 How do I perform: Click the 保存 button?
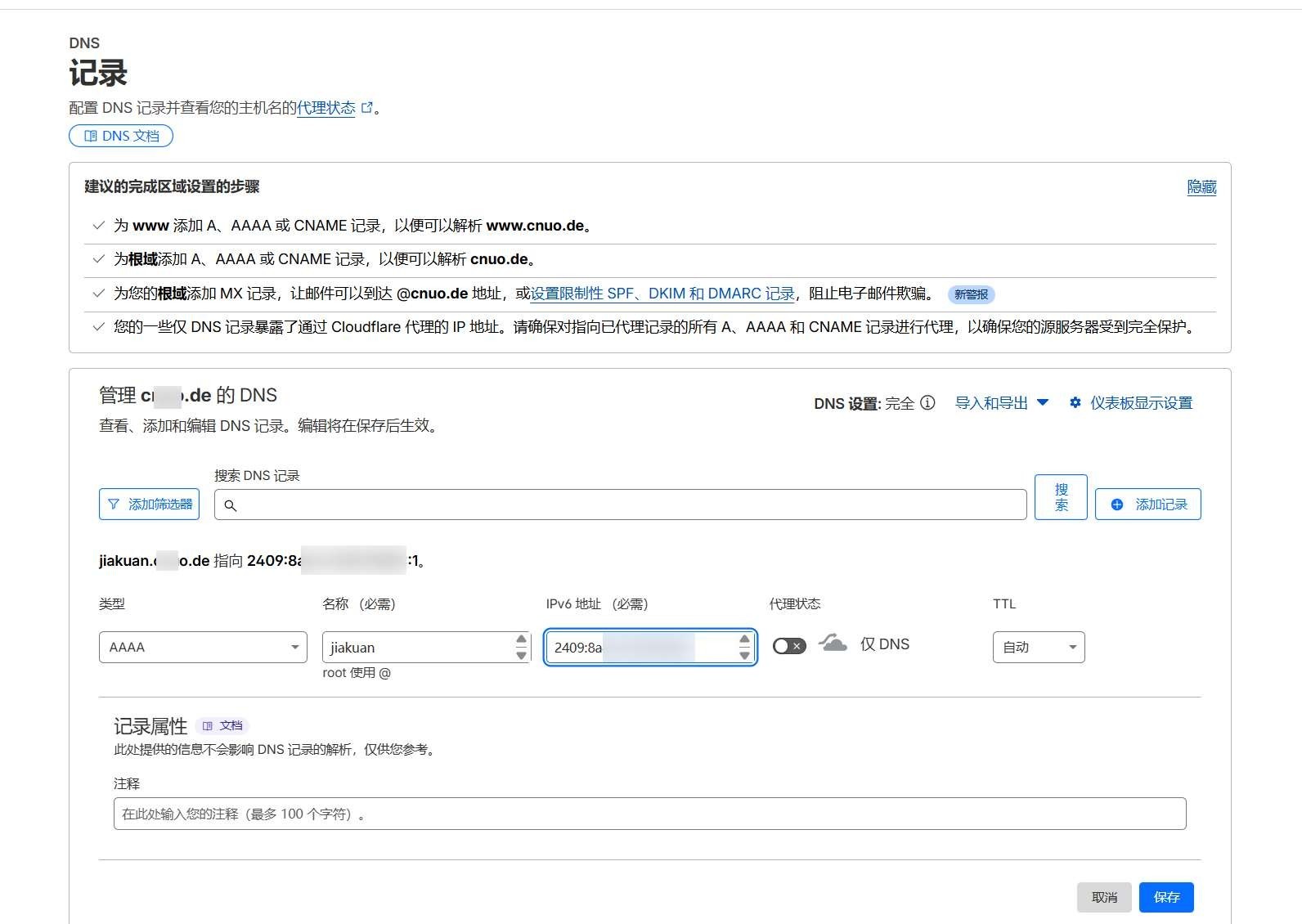click(1166, 897)
